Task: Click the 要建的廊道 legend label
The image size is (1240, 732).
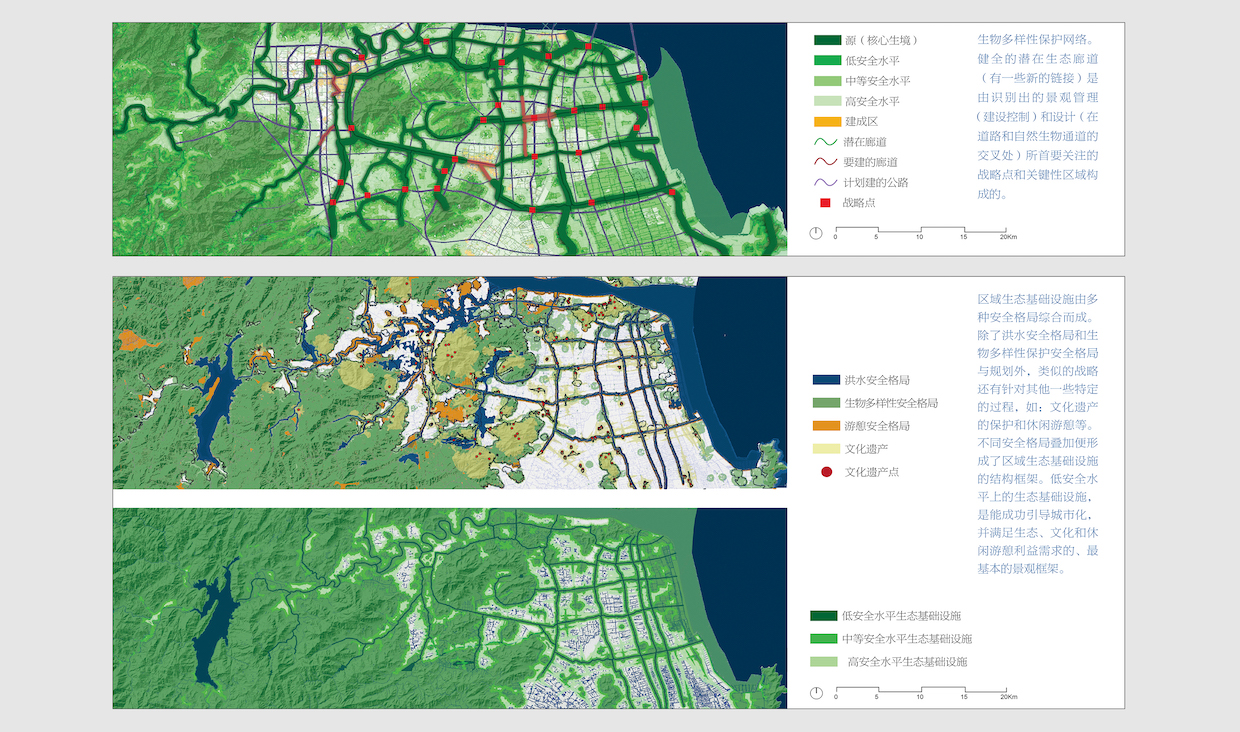Action: click(870, 162)
